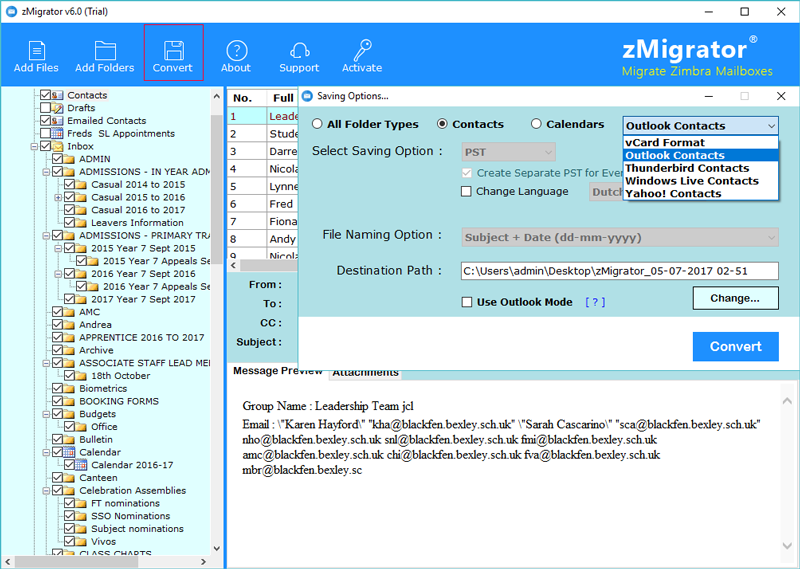Click the ADMIN folder icon
The height and width of the screenshot is (569, 800).
[70, 159]
